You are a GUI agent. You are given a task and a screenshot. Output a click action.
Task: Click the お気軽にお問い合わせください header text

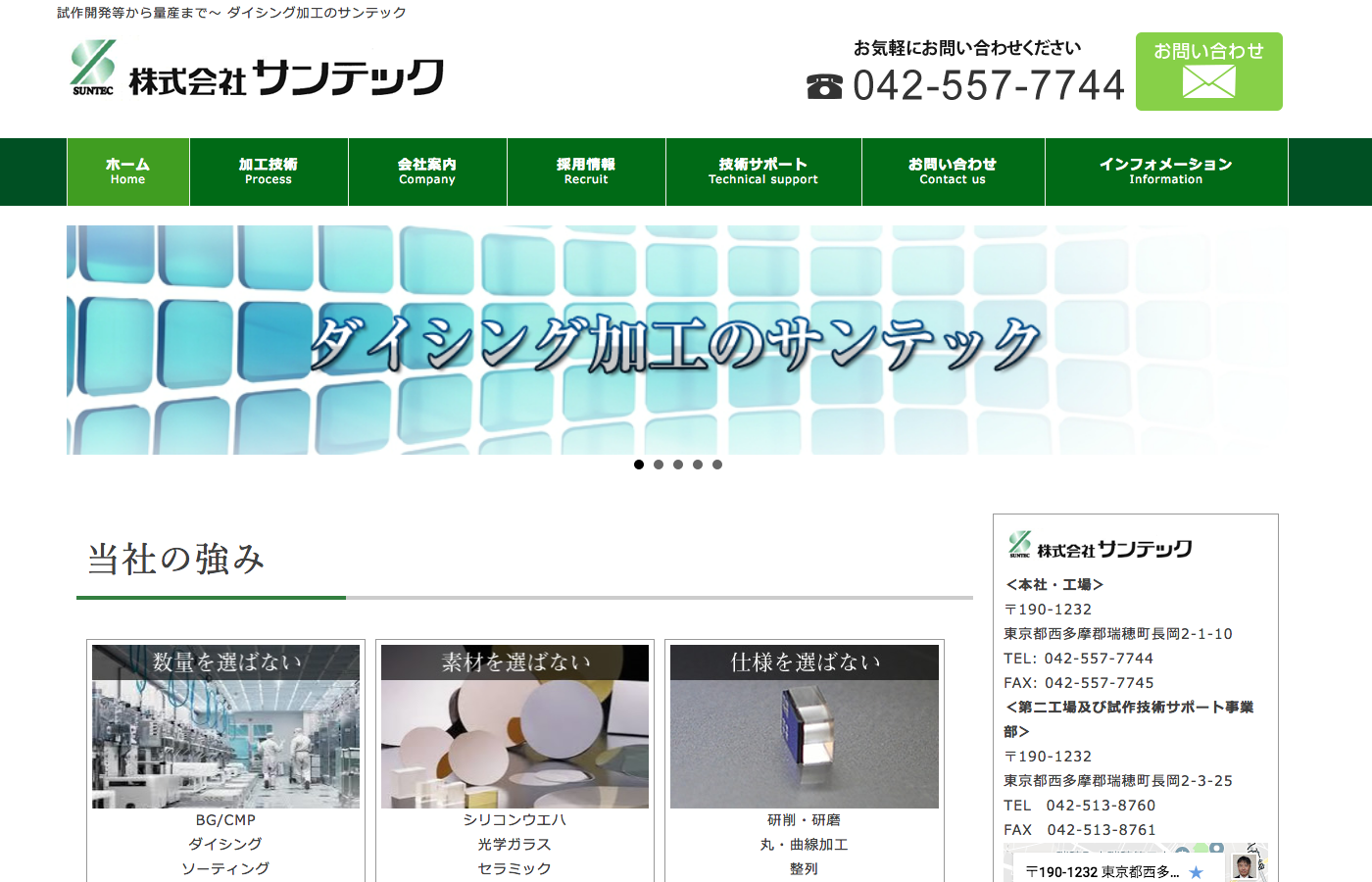967,48
